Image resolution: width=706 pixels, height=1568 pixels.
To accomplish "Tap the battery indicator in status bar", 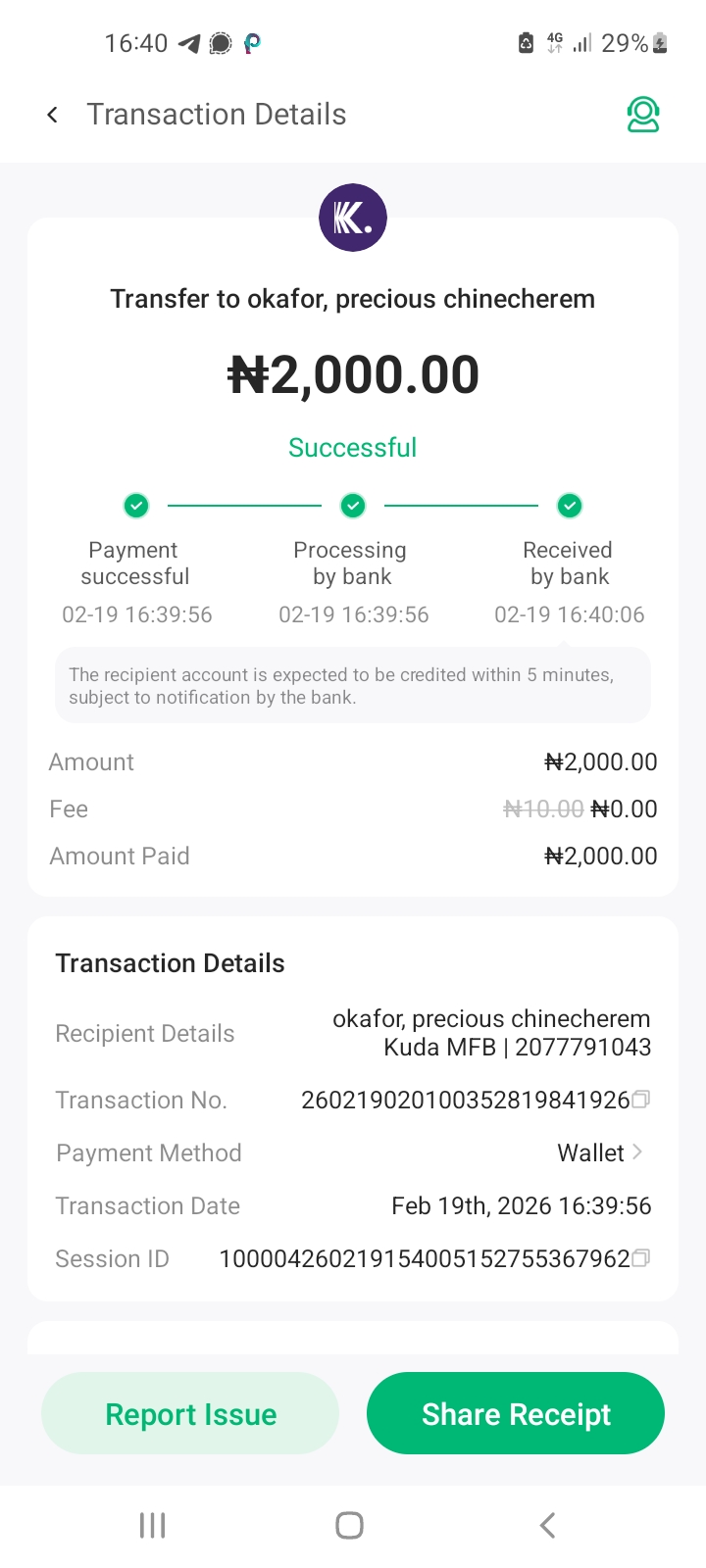I will pos(660,43).
